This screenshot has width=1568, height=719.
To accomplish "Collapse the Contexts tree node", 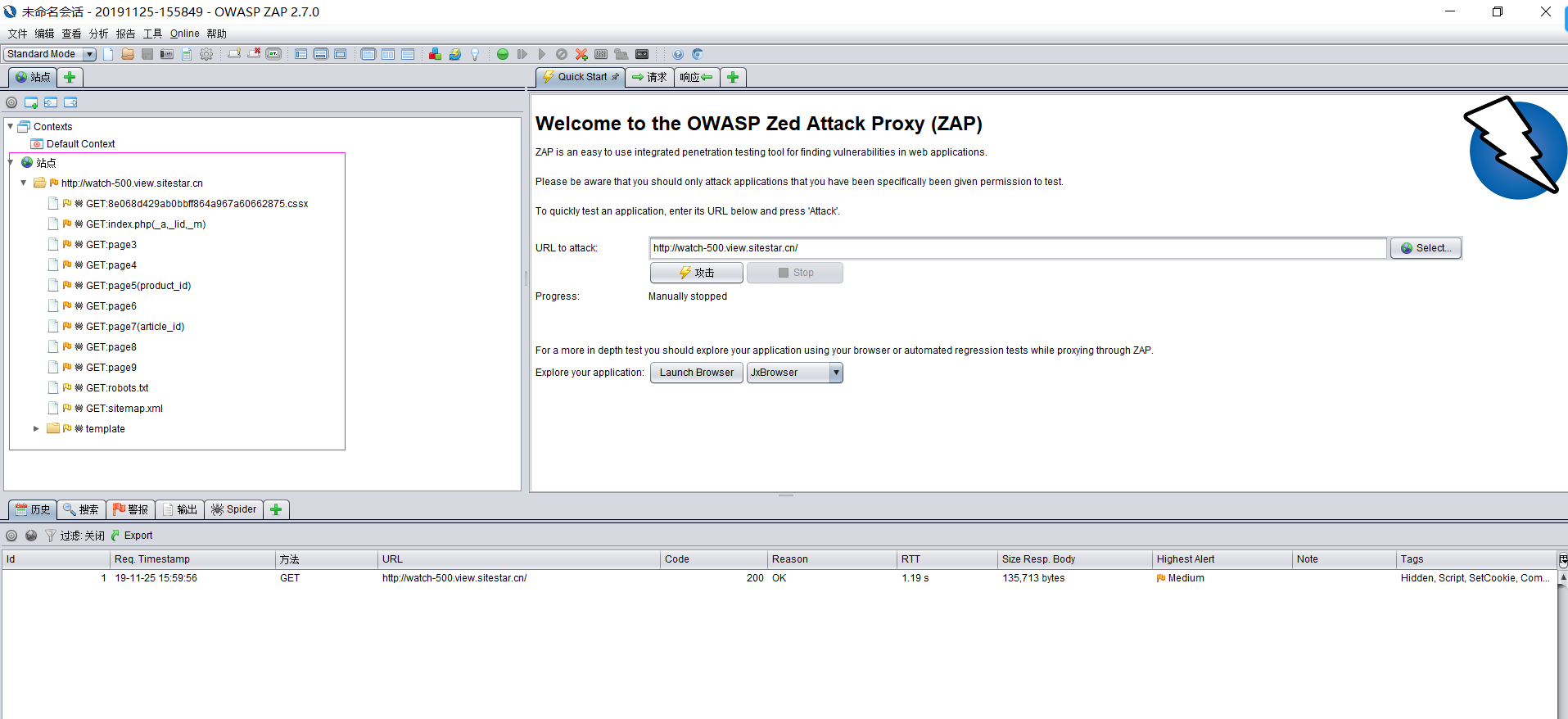I will coord(10,126).
